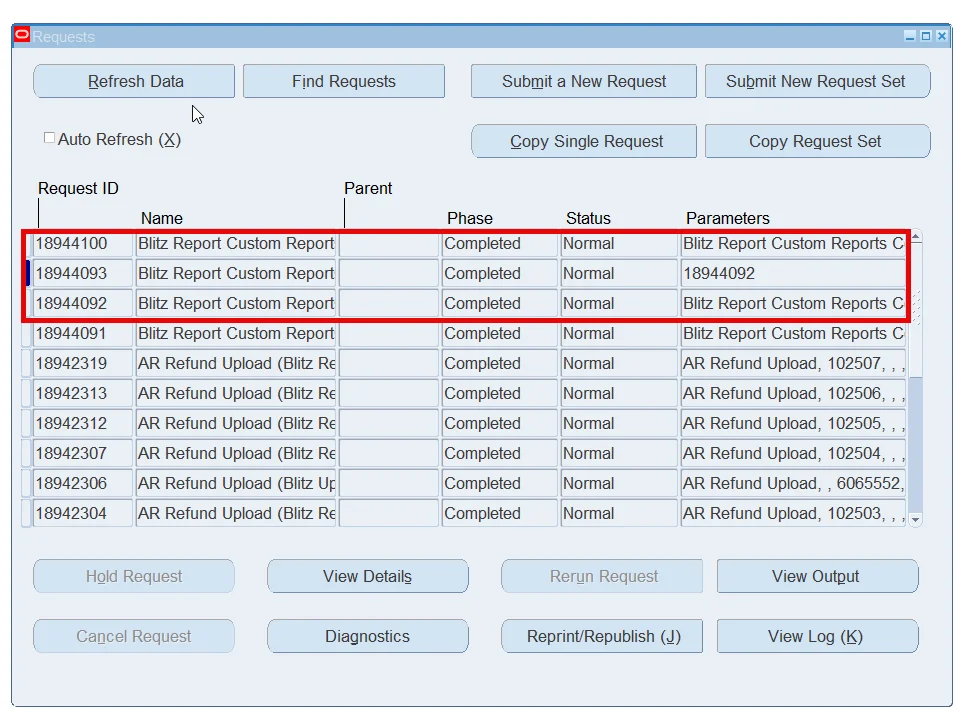
Task: Click the Parameters cell showing 18944092
Action: pos(793,273)
